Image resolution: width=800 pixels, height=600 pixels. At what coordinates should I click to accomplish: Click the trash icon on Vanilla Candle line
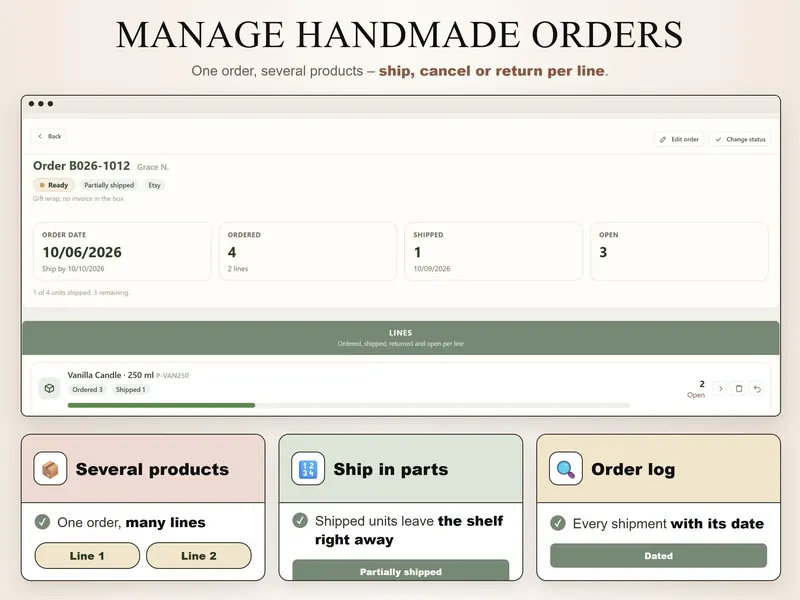click(739, 389)
